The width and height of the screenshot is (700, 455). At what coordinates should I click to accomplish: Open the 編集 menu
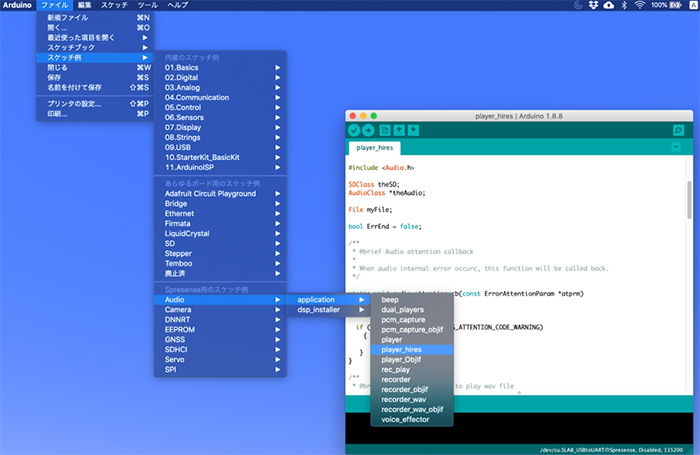pos(84,5)
